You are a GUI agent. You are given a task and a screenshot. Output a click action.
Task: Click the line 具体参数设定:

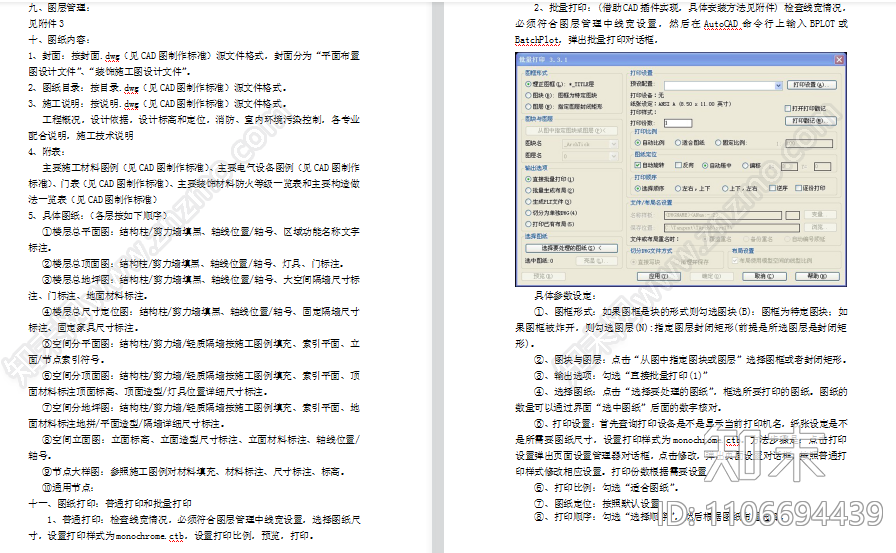(565, 296)
